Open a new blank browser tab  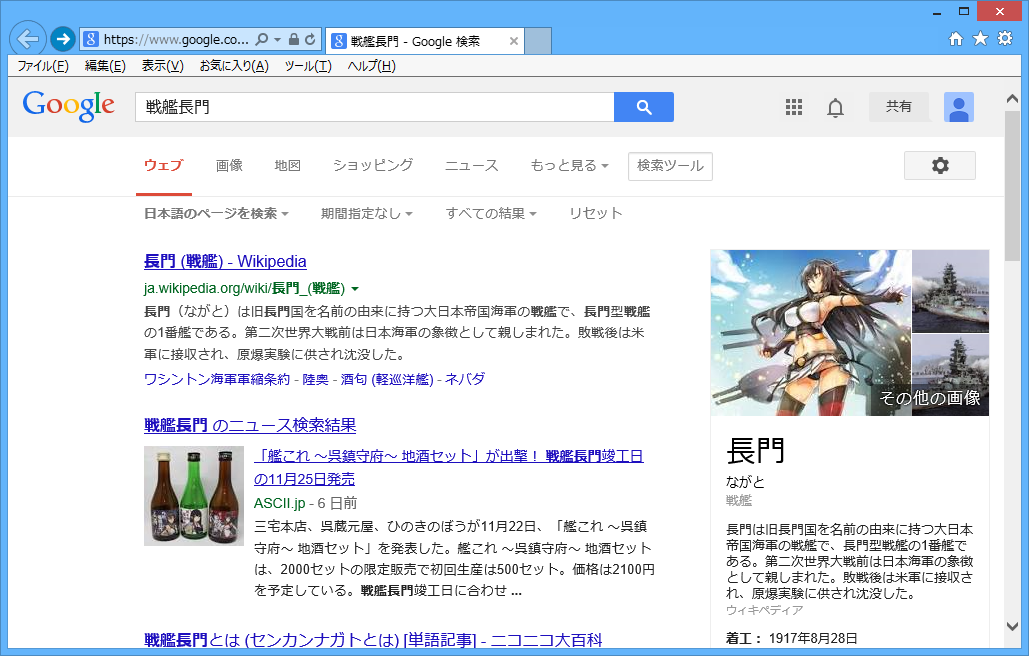538,41
